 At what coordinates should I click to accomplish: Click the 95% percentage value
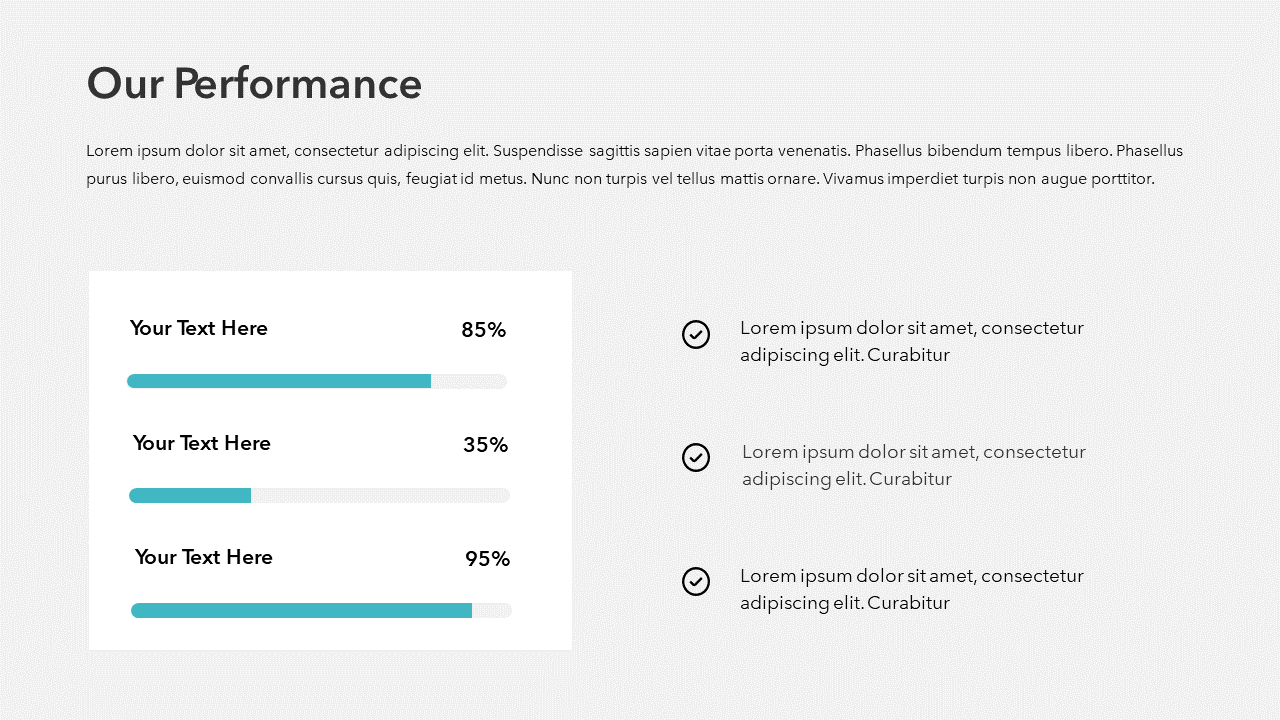tap(488, 559)
